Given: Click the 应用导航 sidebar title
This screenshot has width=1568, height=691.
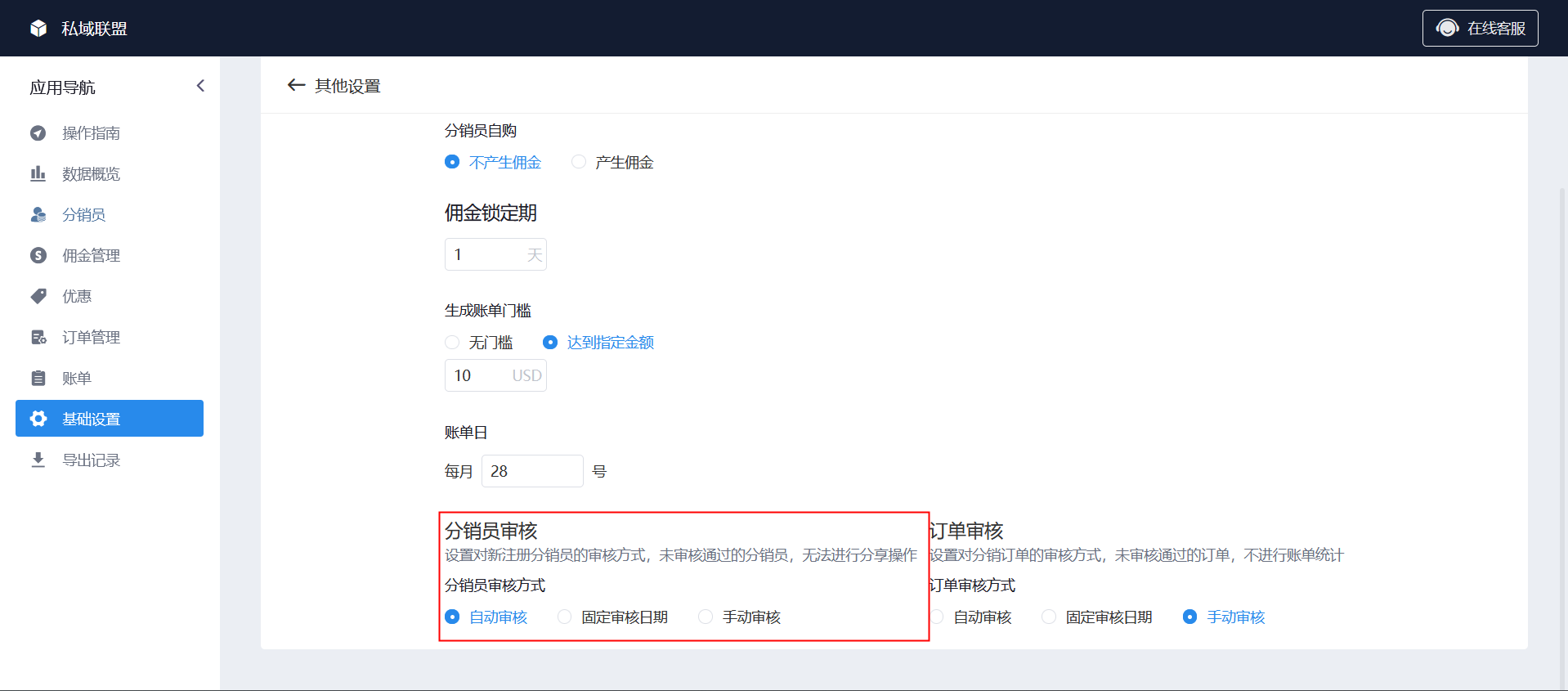Looking at the screenshot, I should tap(62, 87).
